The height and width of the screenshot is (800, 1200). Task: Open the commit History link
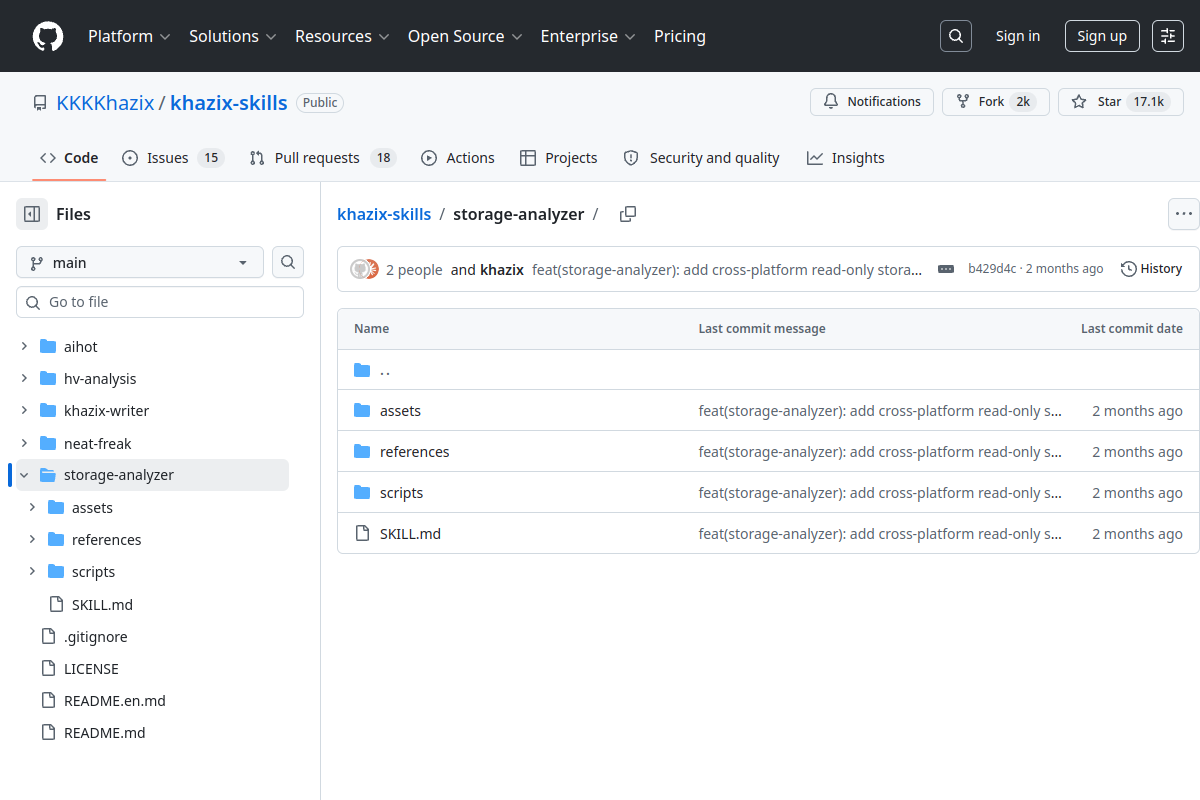click(1151, 269)
